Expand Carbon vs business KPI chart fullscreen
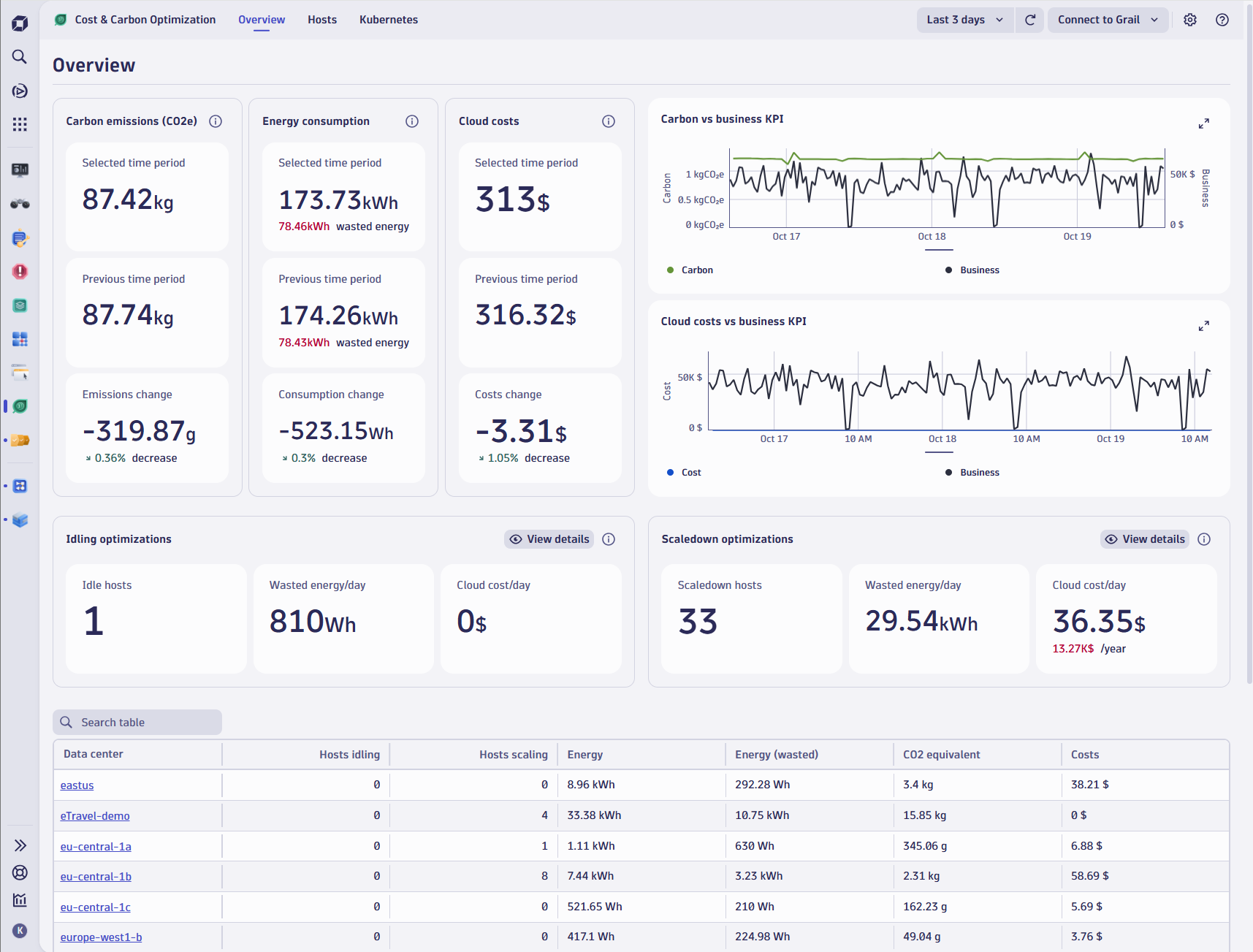The image size is (1253, 952). coord(1203,123)
